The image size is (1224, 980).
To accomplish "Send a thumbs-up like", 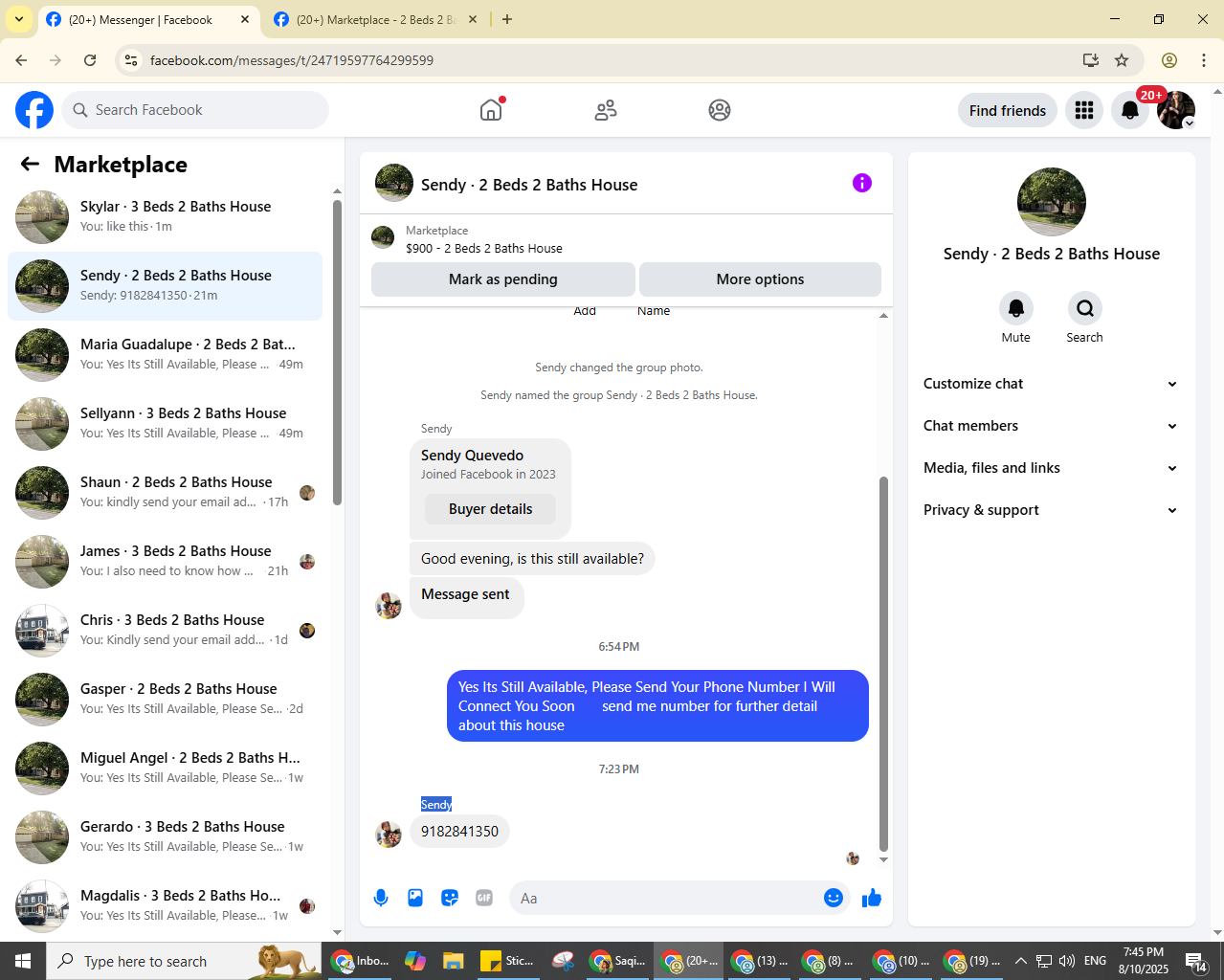I will coord(872,898).
